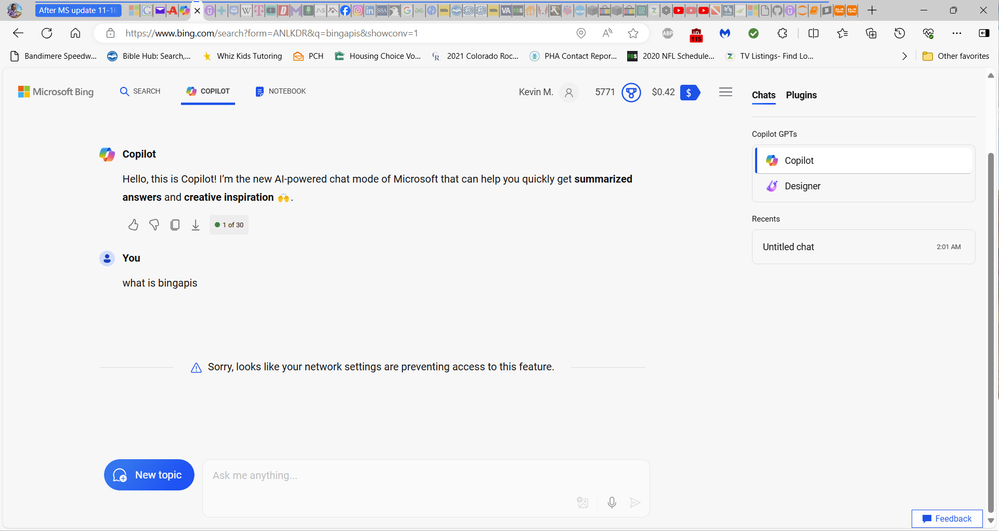The width and height of the screenshot is (999, 531).
Task: Switch to the SEARCH tab
Action: [x=140, y=91]
